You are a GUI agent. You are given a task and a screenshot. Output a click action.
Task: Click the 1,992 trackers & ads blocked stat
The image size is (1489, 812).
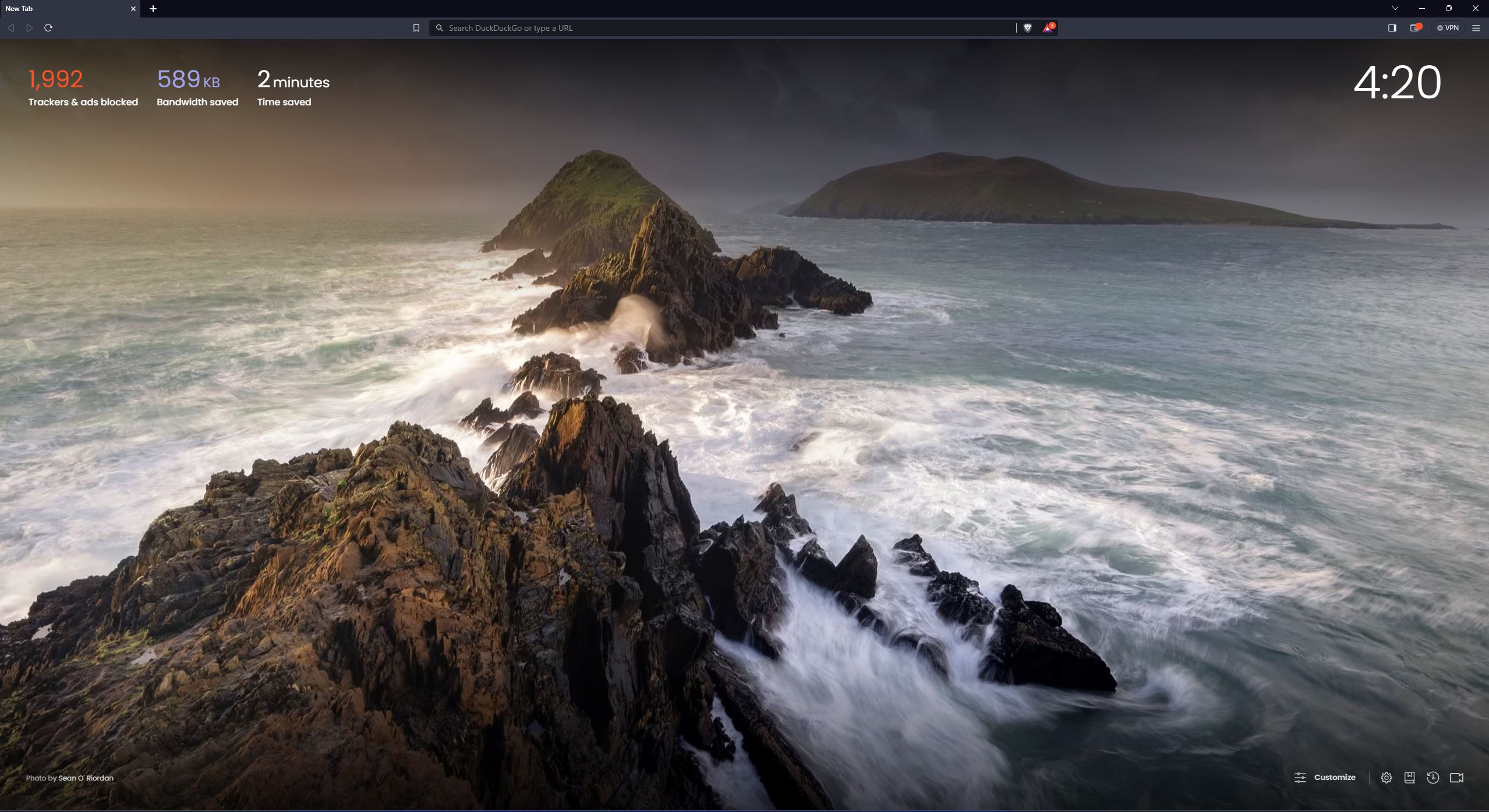(83, 88)
